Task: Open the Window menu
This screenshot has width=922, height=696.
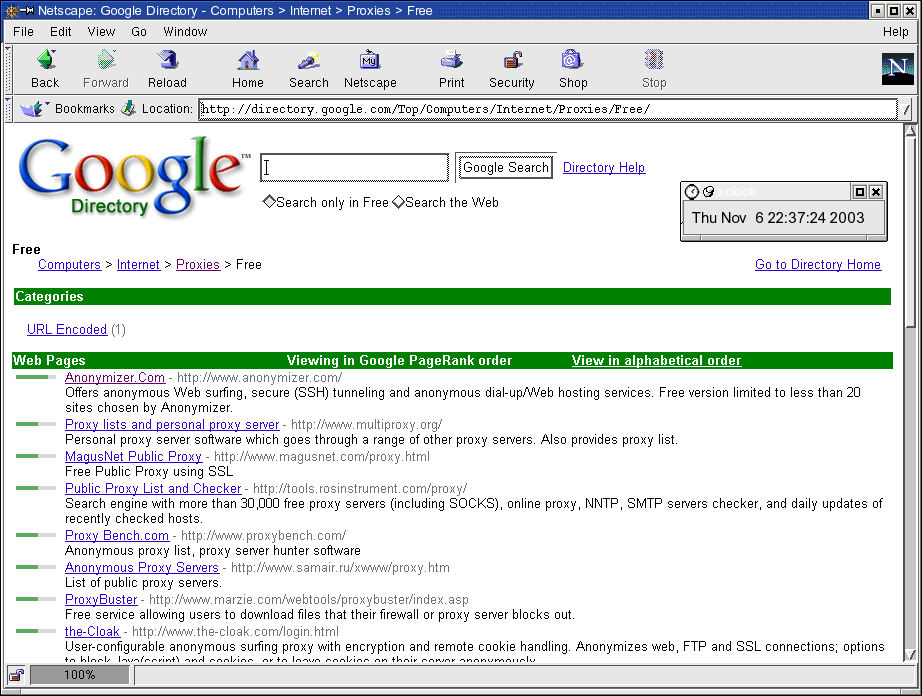Action: pyautogui.click(x=185, y=32)
